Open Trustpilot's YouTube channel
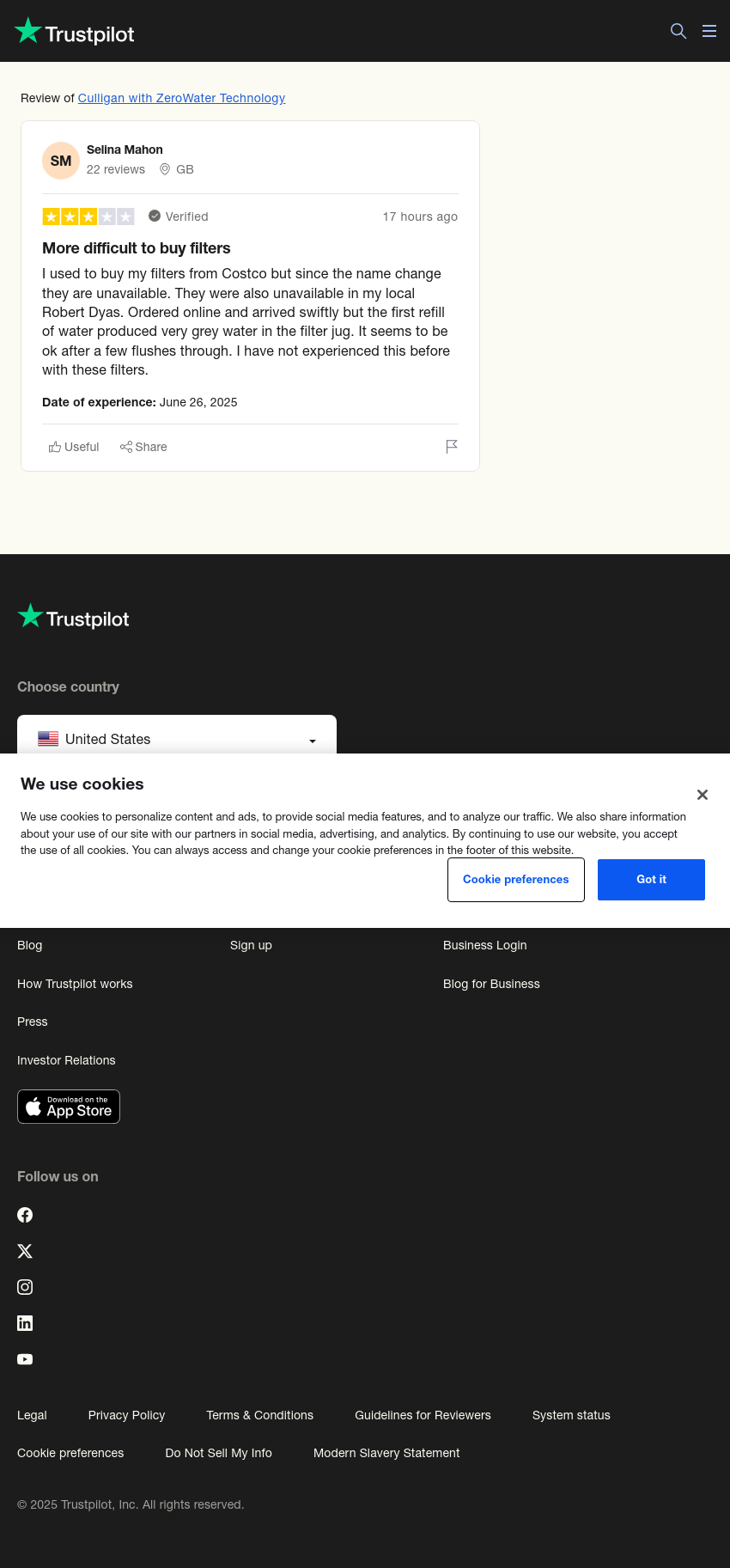 [25, 1359]
